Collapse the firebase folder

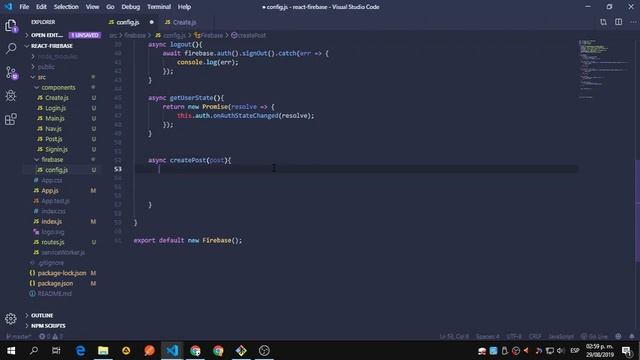coord(52,159)
